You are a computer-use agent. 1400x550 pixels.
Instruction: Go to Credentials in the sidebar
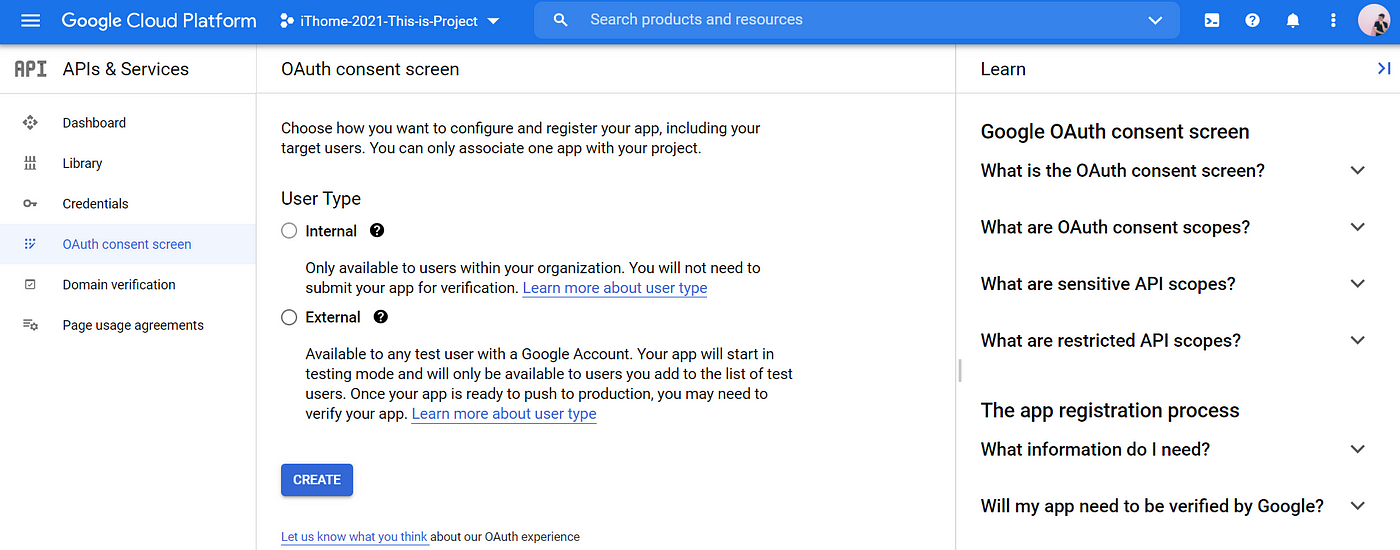coord(95,204)
